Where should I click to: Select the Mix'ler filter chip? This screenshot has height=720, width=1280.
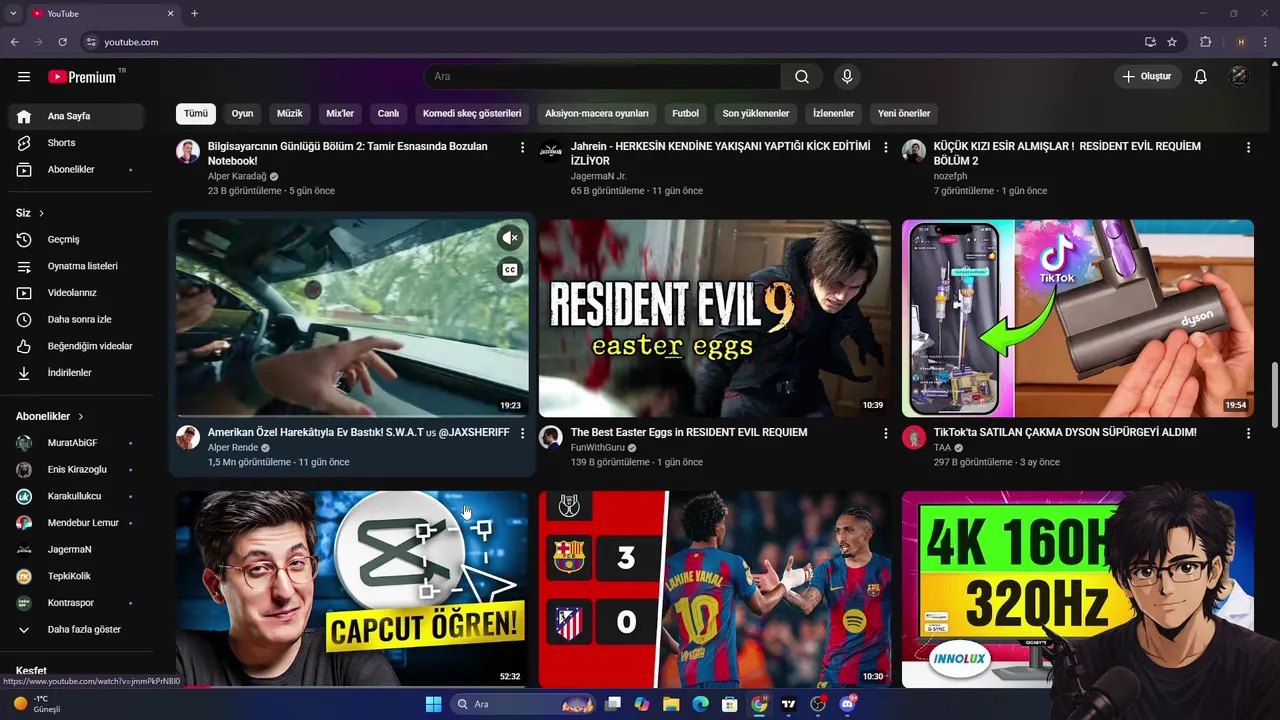(x=340, y=114)
